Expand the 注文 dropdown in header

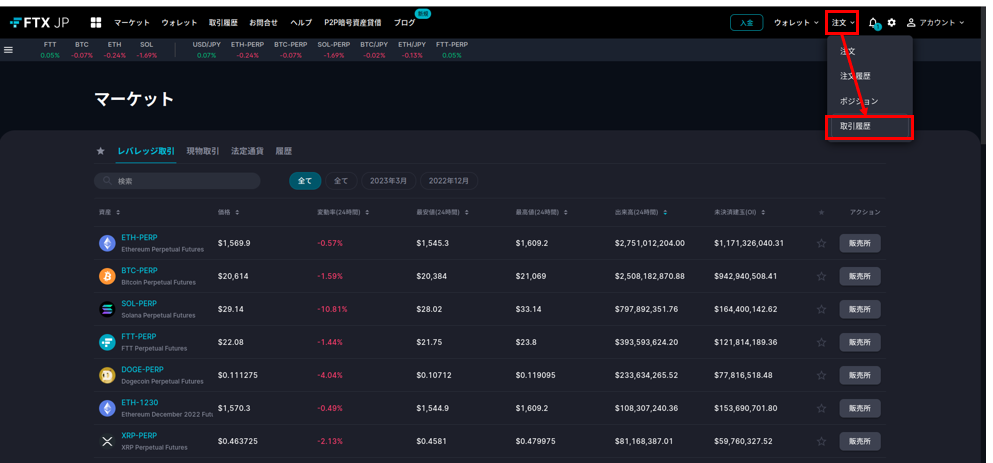coord(843,23)
